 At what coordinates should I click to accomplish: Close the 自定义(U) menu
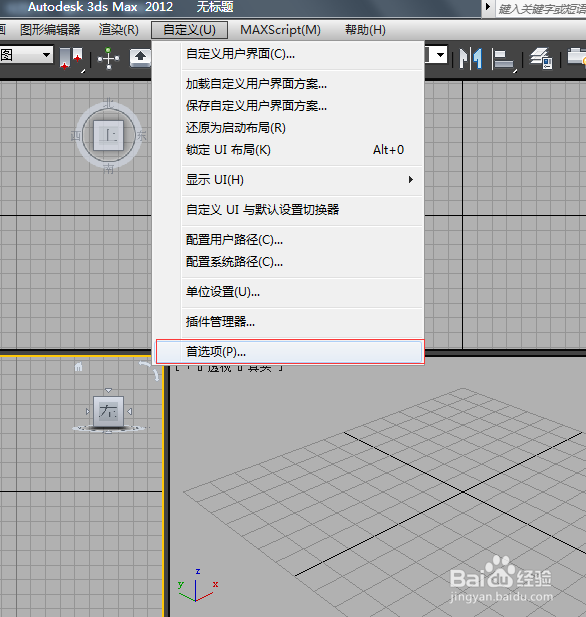coord(189,30)
